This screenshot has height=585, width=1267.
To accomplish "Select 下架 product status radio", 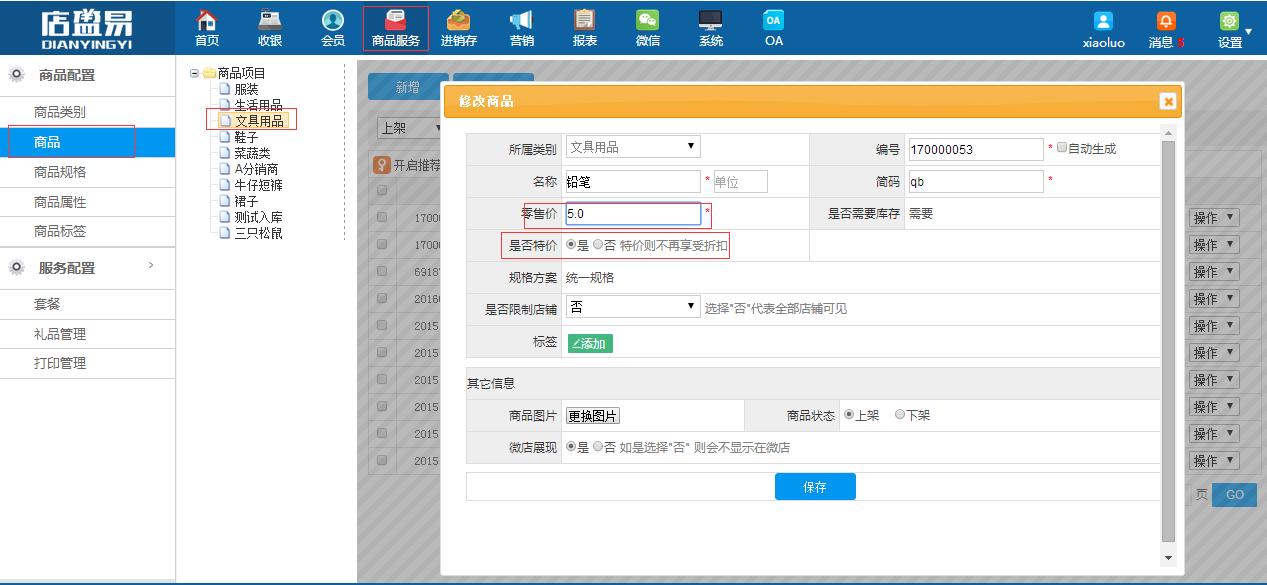I will click(x=900, y=415).
